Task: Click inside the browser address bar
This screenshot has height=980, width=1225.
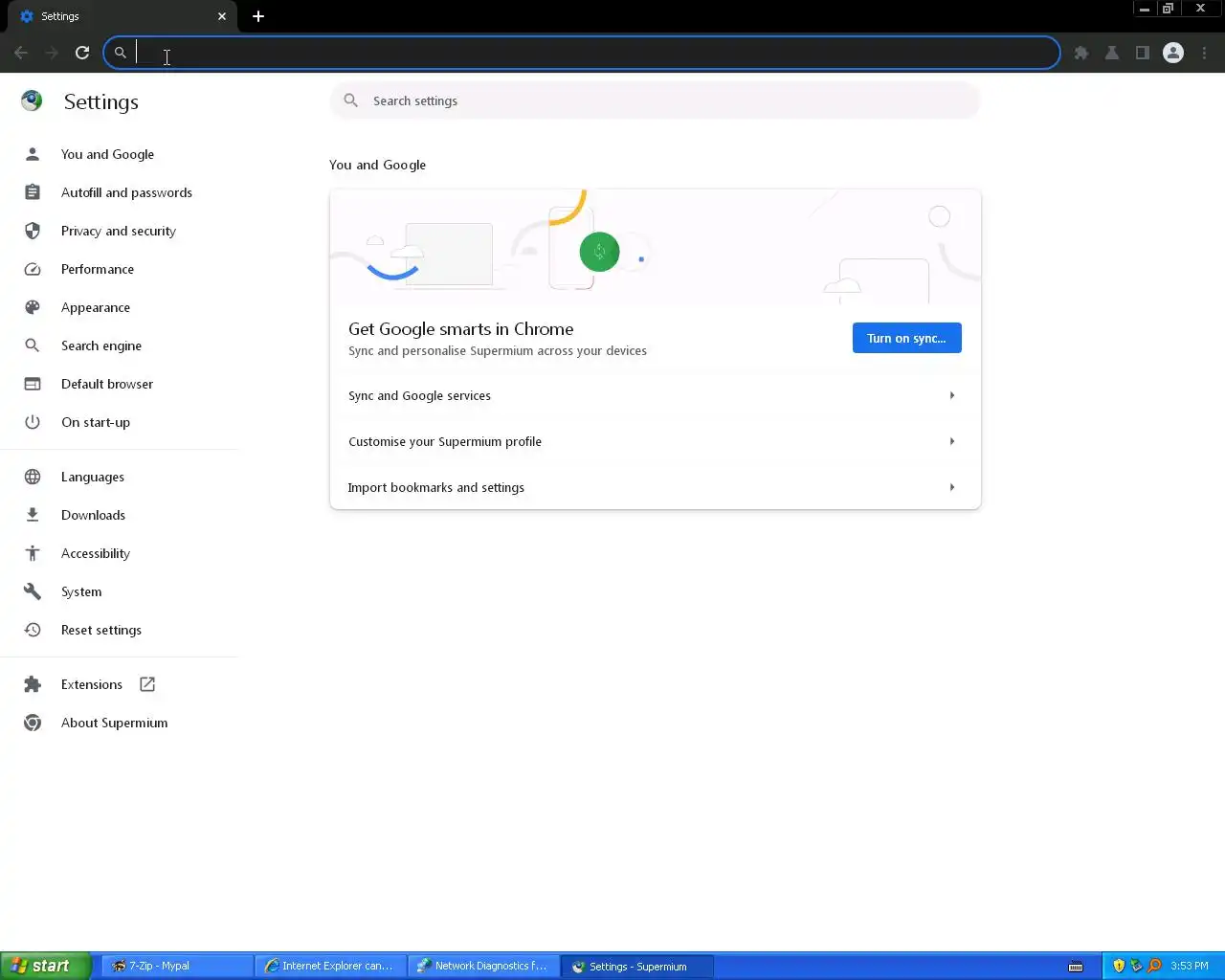Action: coord(582,53)
